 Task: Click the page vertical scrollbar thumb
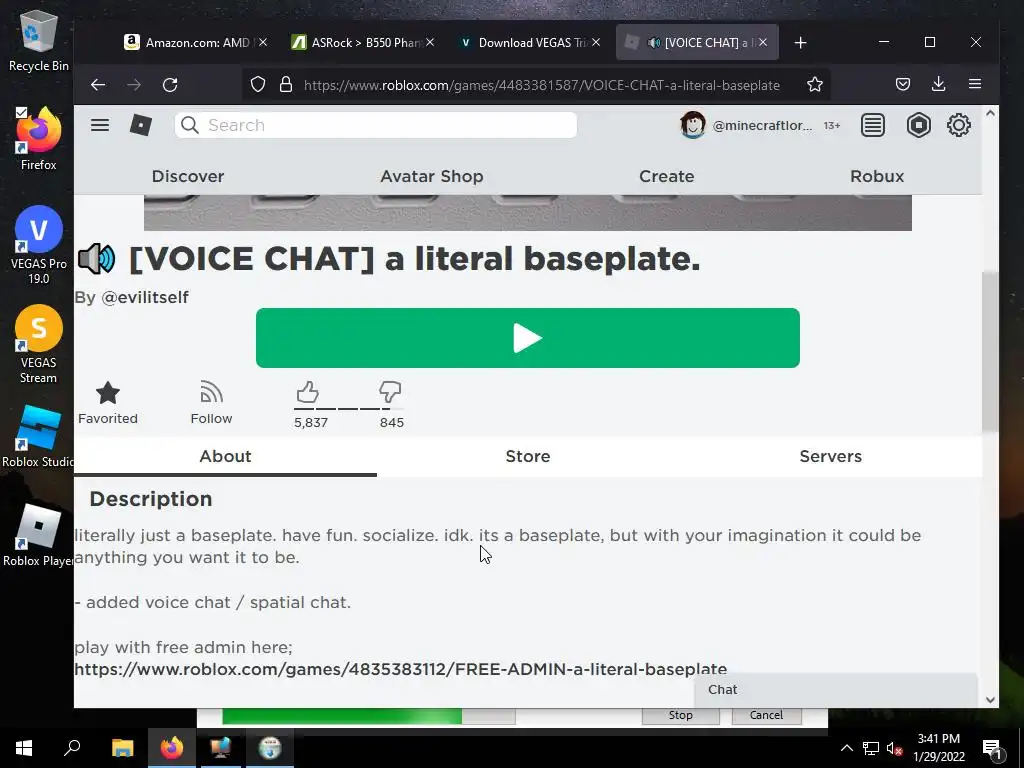click(990, 351)
